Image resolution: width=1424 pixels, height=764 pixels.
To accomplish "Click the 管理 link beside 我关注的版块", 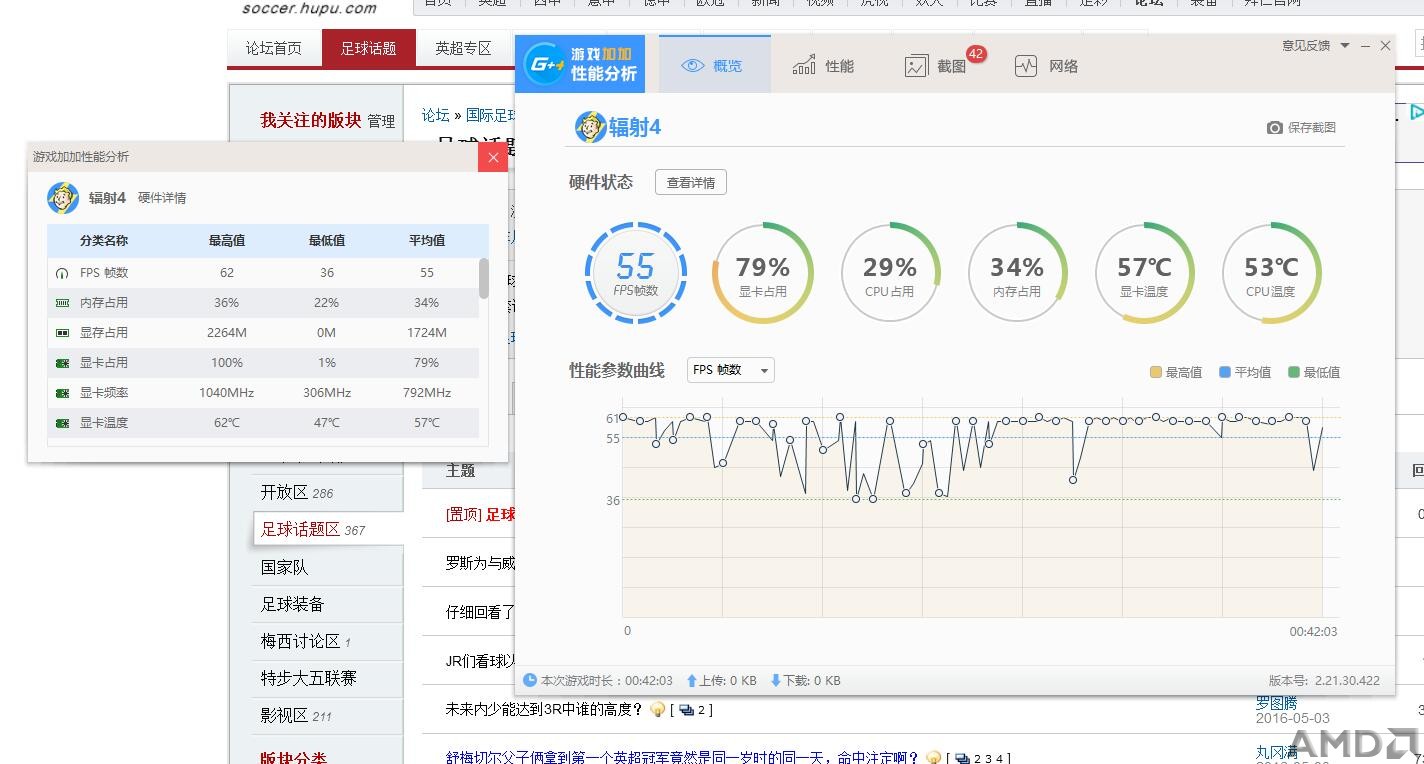I will [x=381, y=121].
